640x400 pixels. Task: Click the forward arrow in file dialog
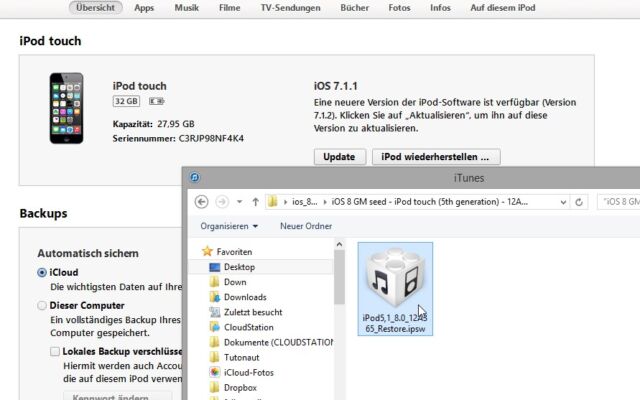[222, 202]
